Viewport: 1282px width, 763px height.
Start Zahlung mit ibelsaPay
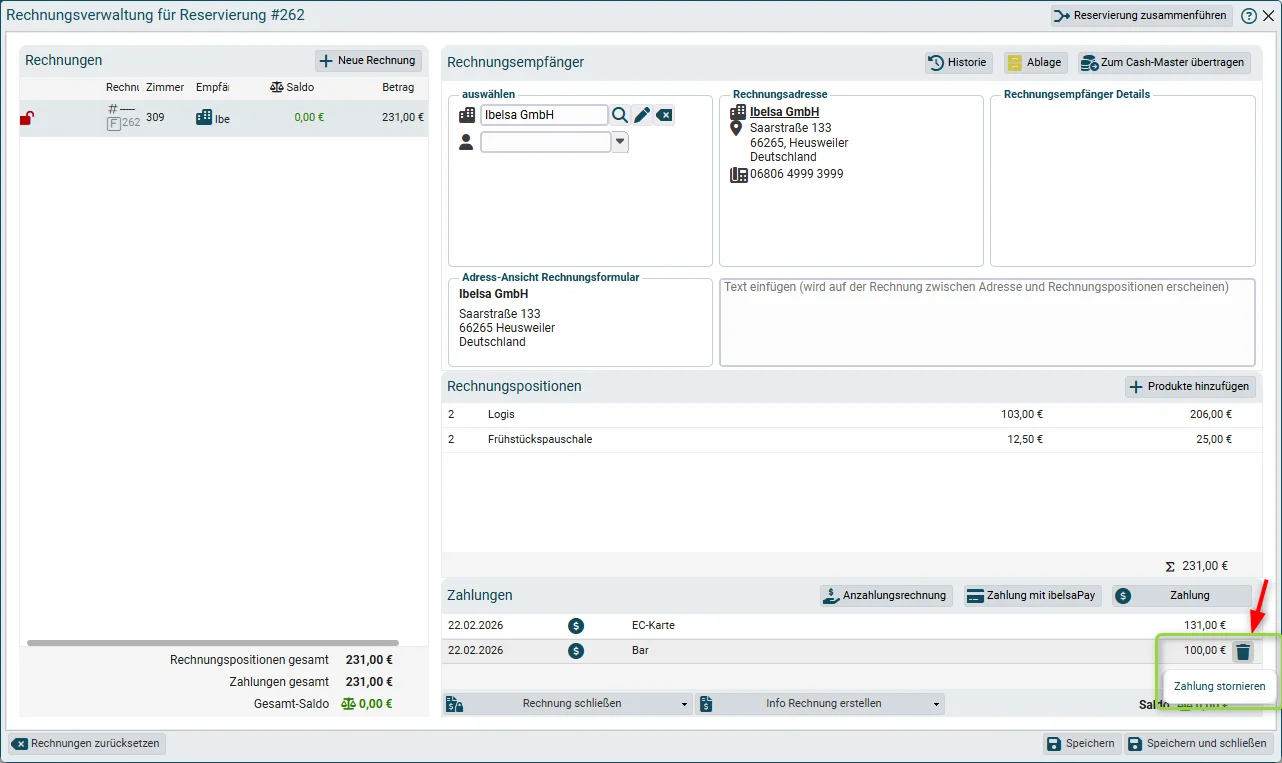[1033, 596]
